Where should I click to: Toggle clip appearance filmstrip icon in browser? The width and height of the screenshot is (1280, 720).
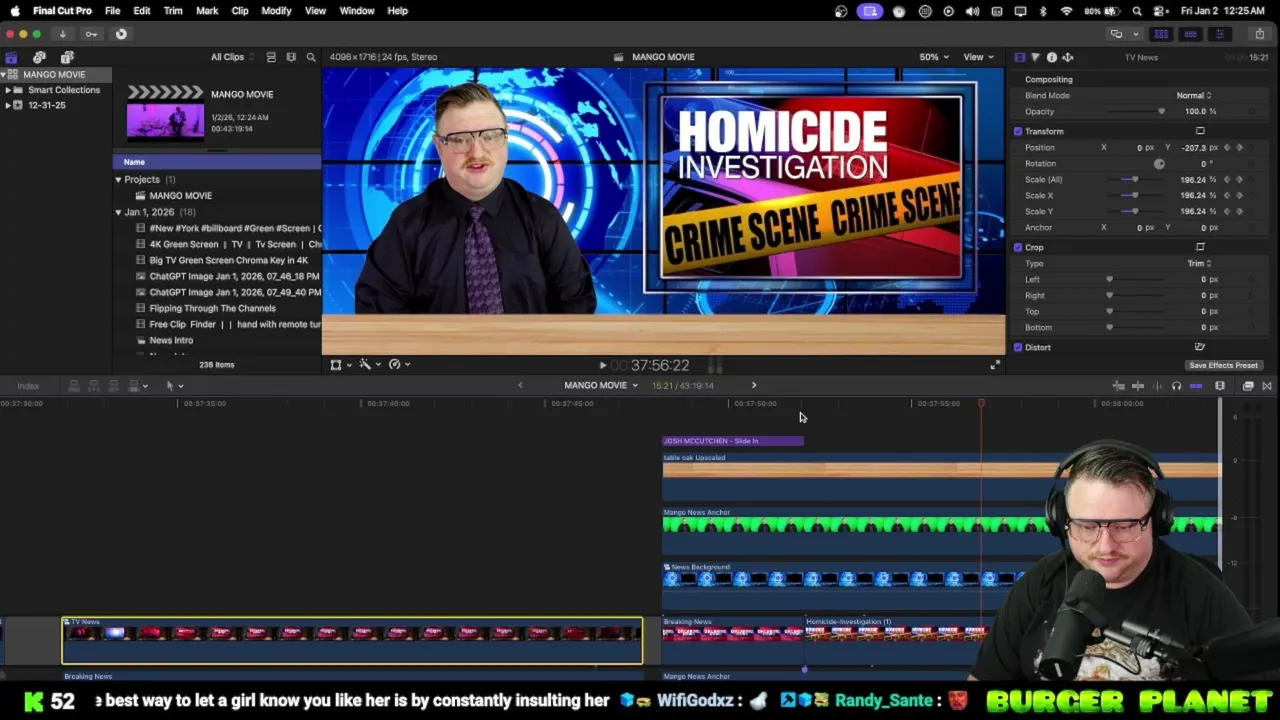291,57
